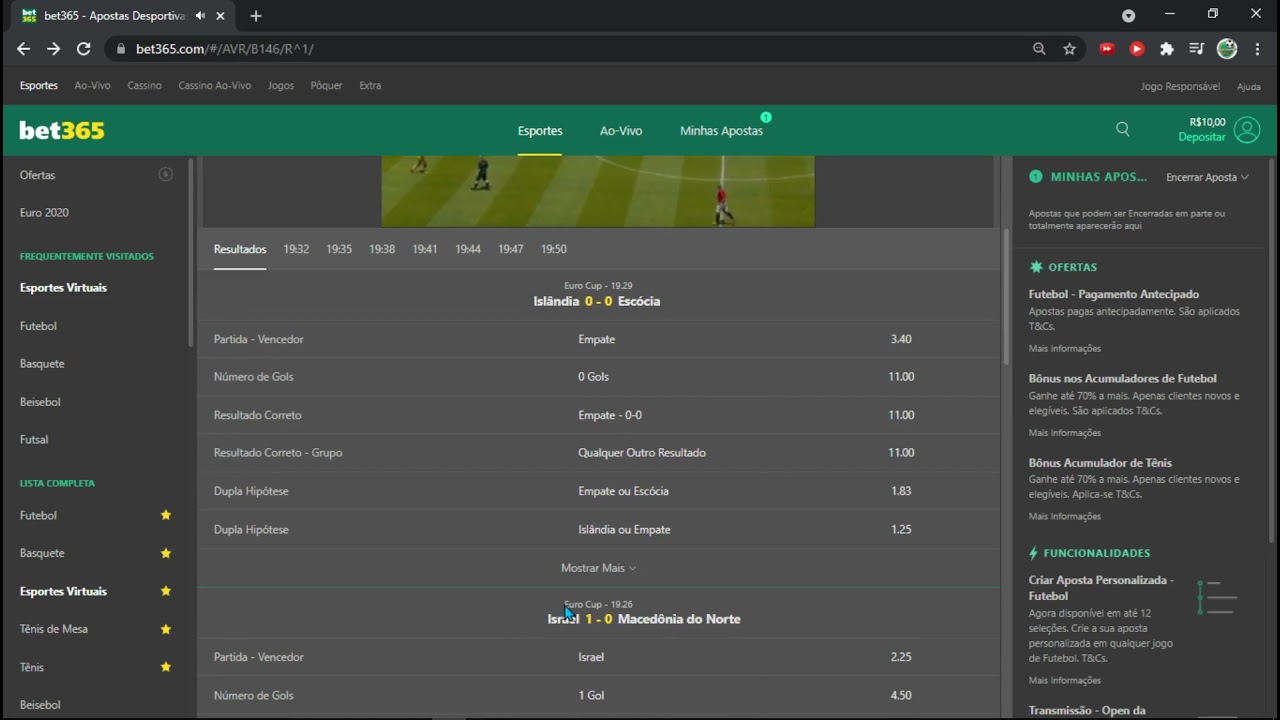
Task: Open the Chrome three-dot menu
Action: [1256, 48]
